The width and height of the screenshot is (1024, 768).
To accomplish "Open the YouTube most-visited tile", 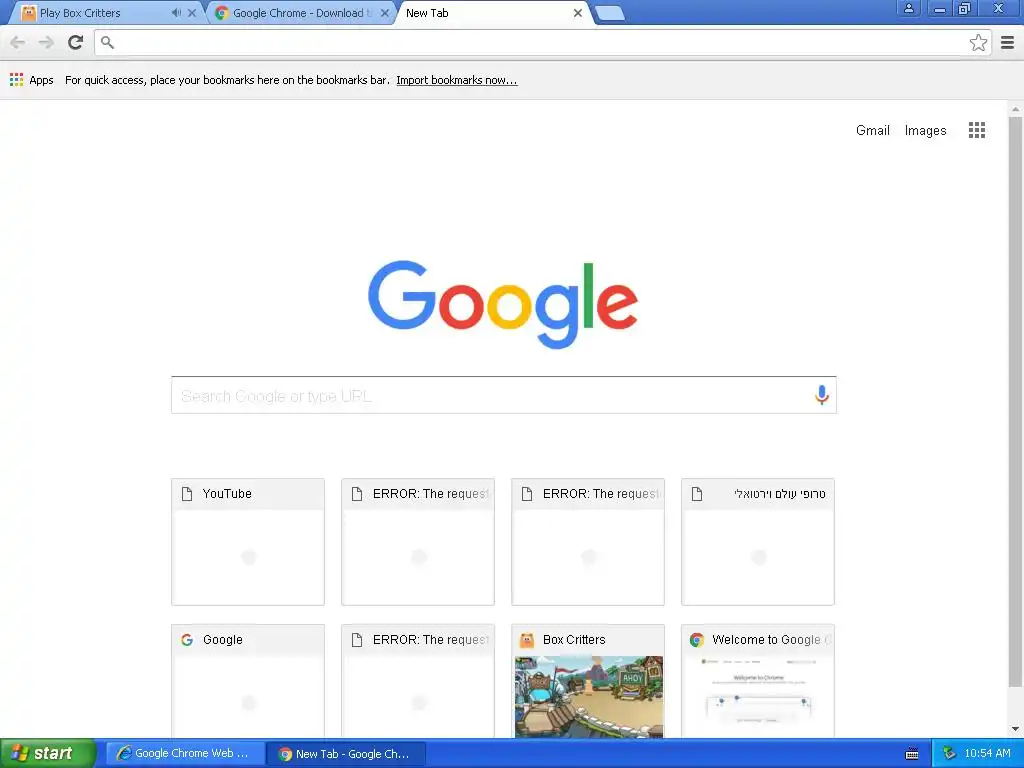I will tap(248, 541).
